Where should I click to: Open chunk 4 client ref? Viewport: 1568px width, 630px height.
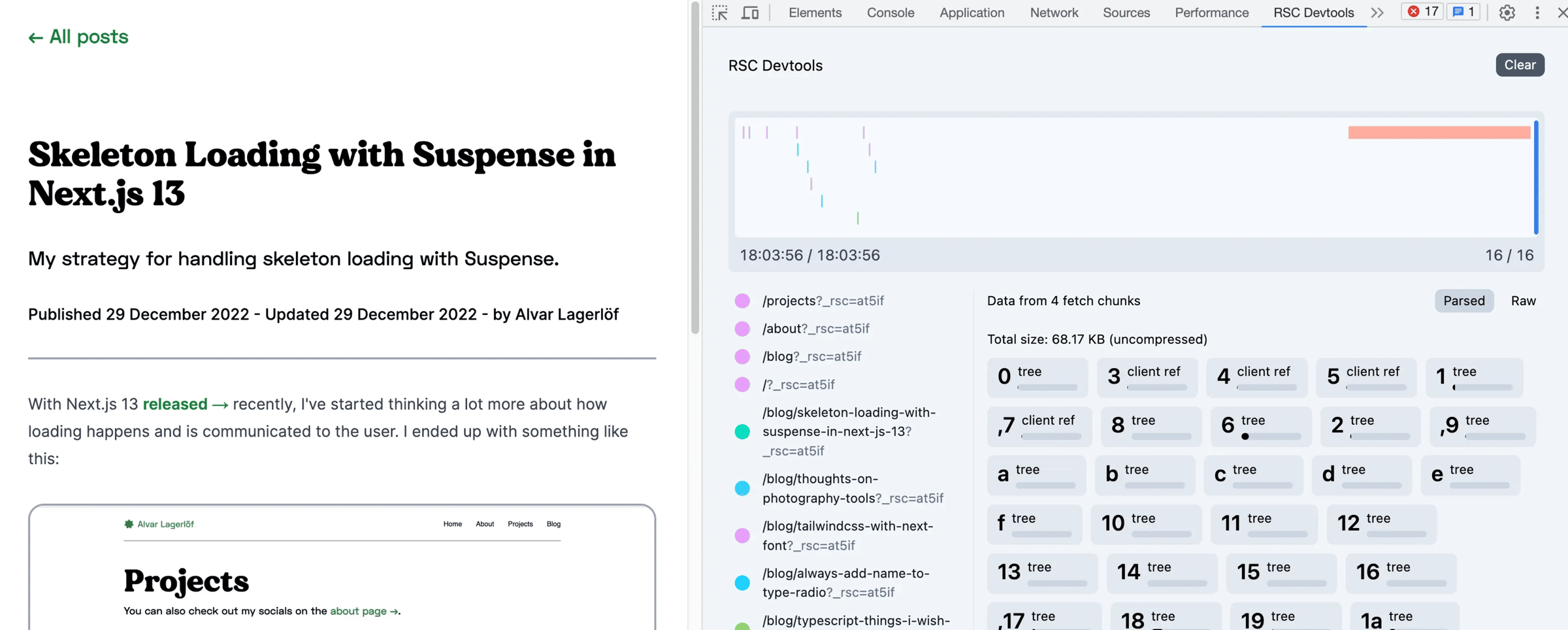tap(1257, 377)
